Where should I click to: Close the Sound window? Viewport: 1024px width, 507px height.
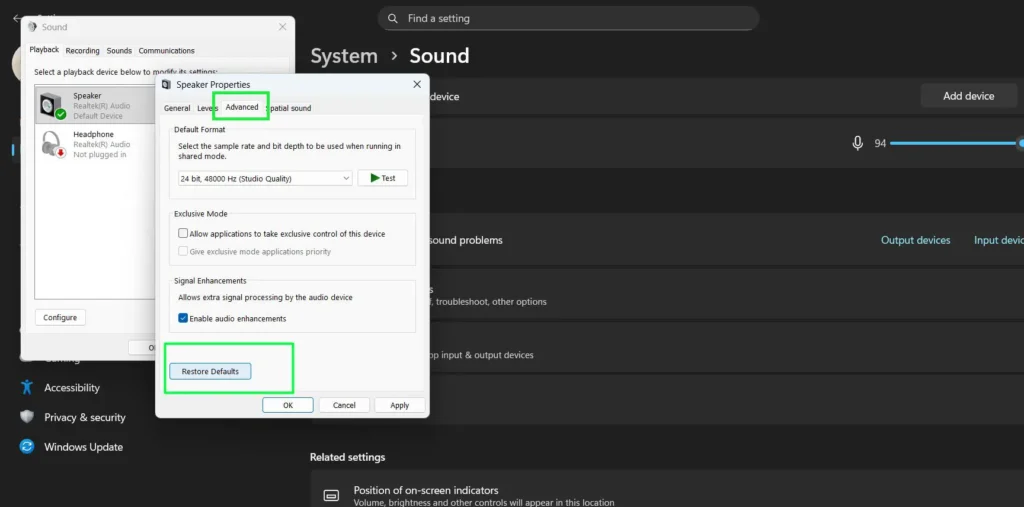(x=282, y=27)
